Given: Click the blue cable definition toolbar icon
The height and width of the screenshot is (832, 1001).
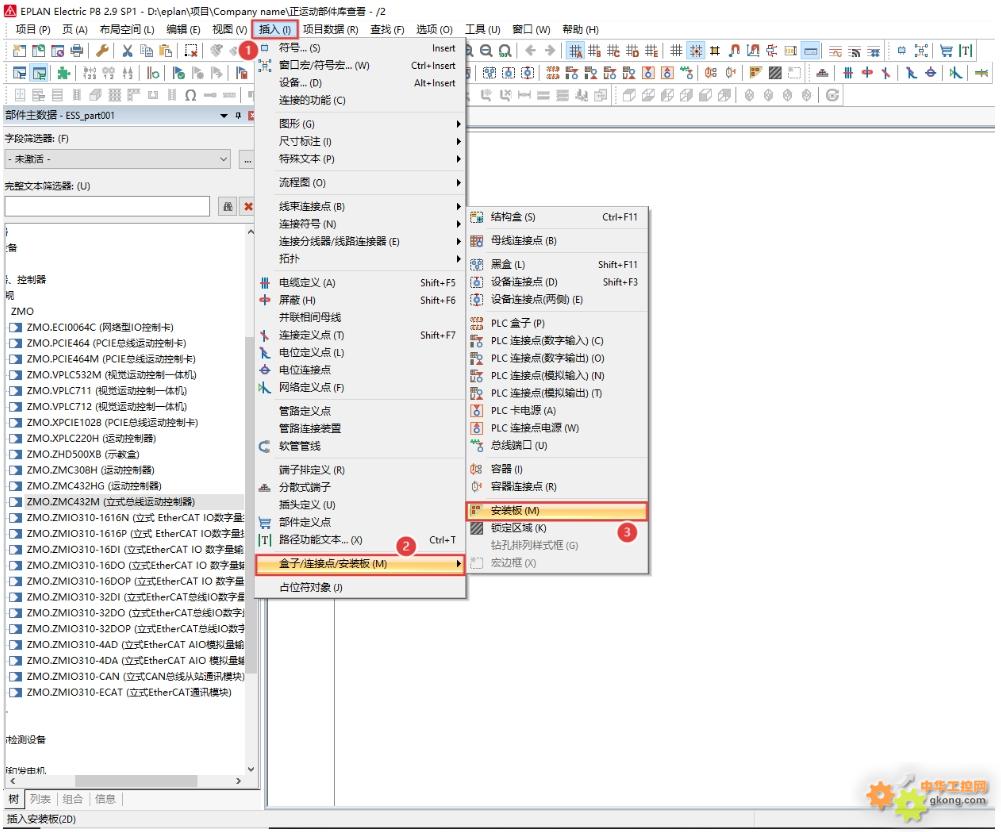Looking at the screenshot, I should tap(848, 73).
